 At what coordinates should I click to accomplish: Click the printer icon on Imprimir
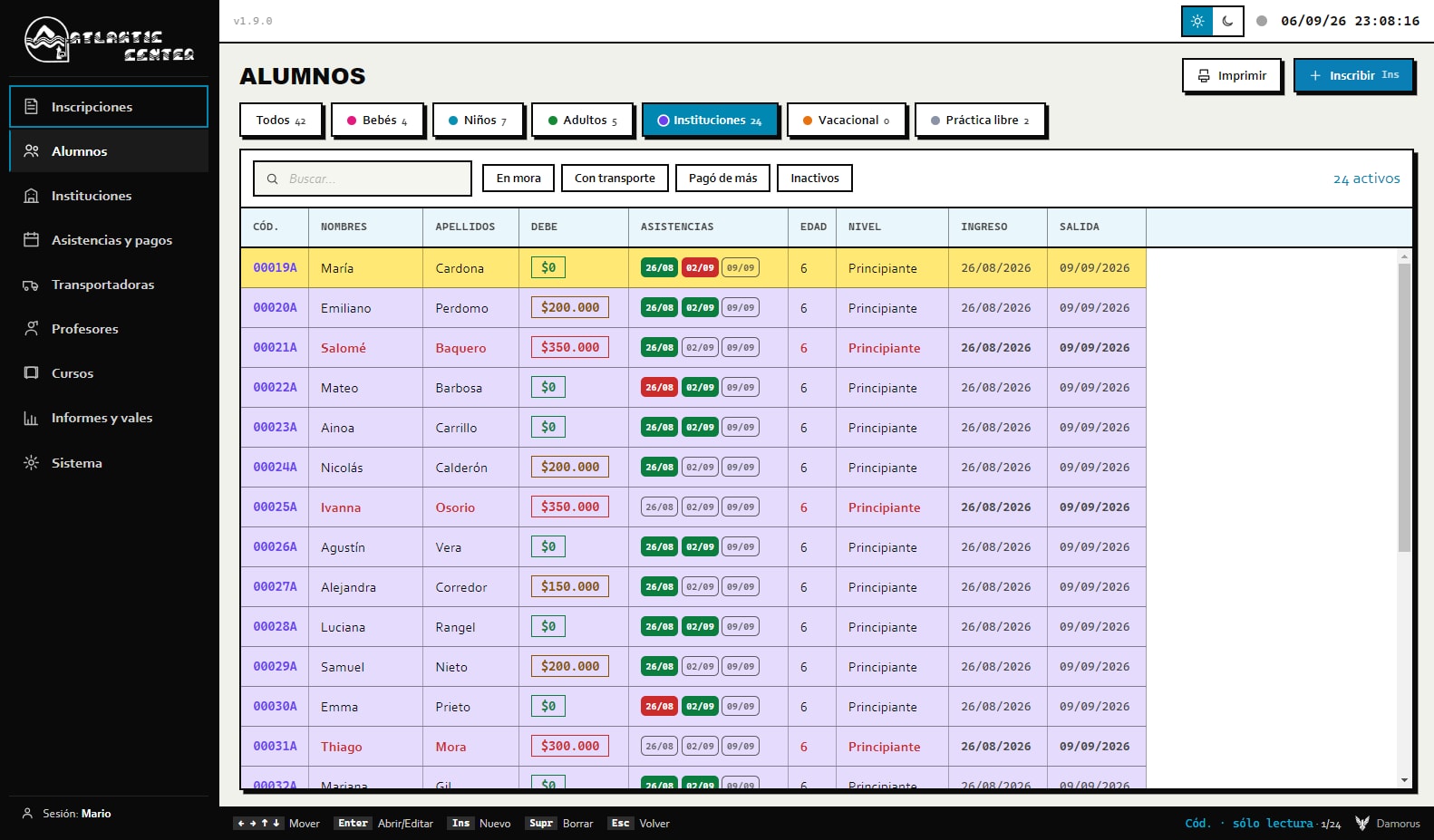tap(1204, 76)
